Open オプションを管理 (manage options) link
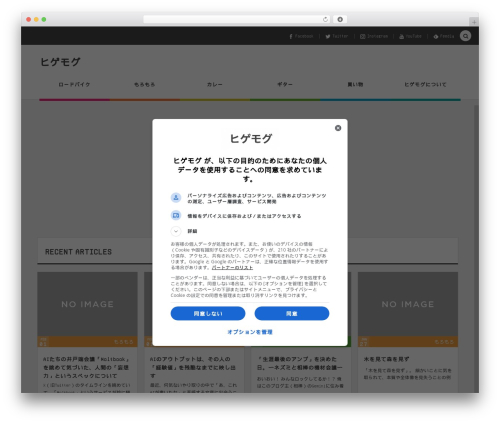This screenshot has width=500, height=423. click(250, 332)
